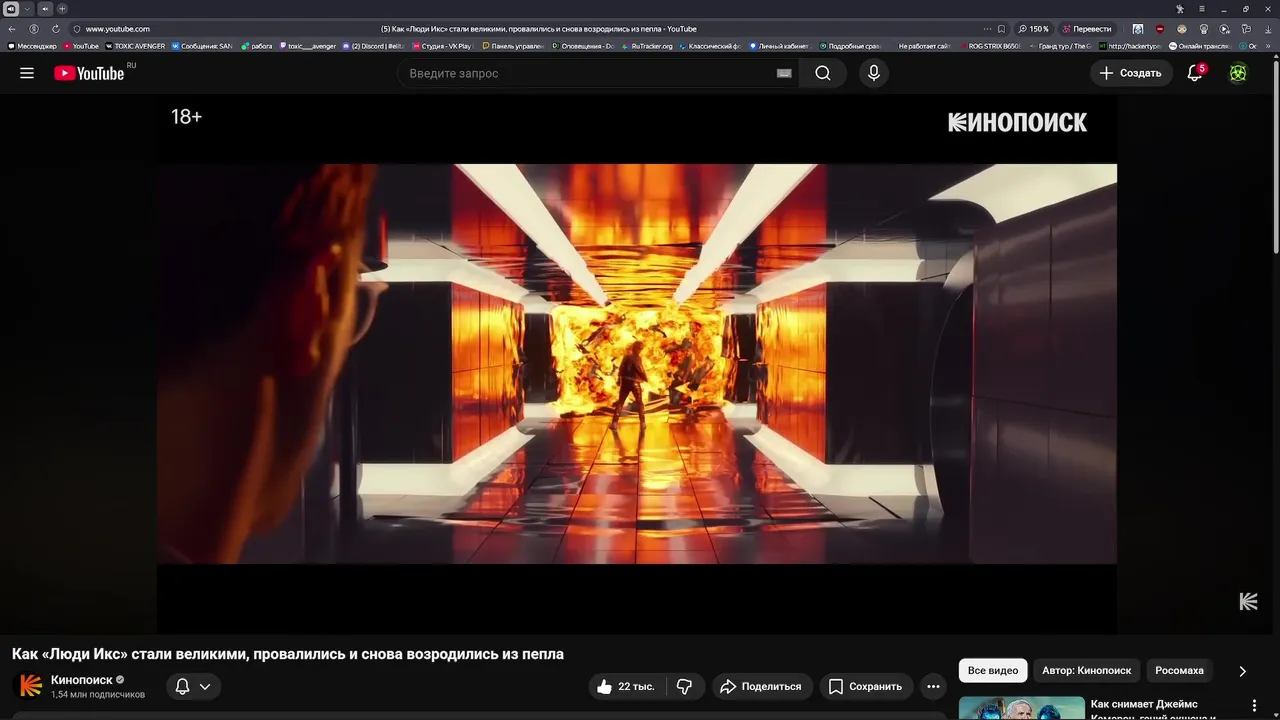The width and height of the screenshot is (1280, 720).
Task: Open YouTube notifications bell
Action: point(1195,73)
